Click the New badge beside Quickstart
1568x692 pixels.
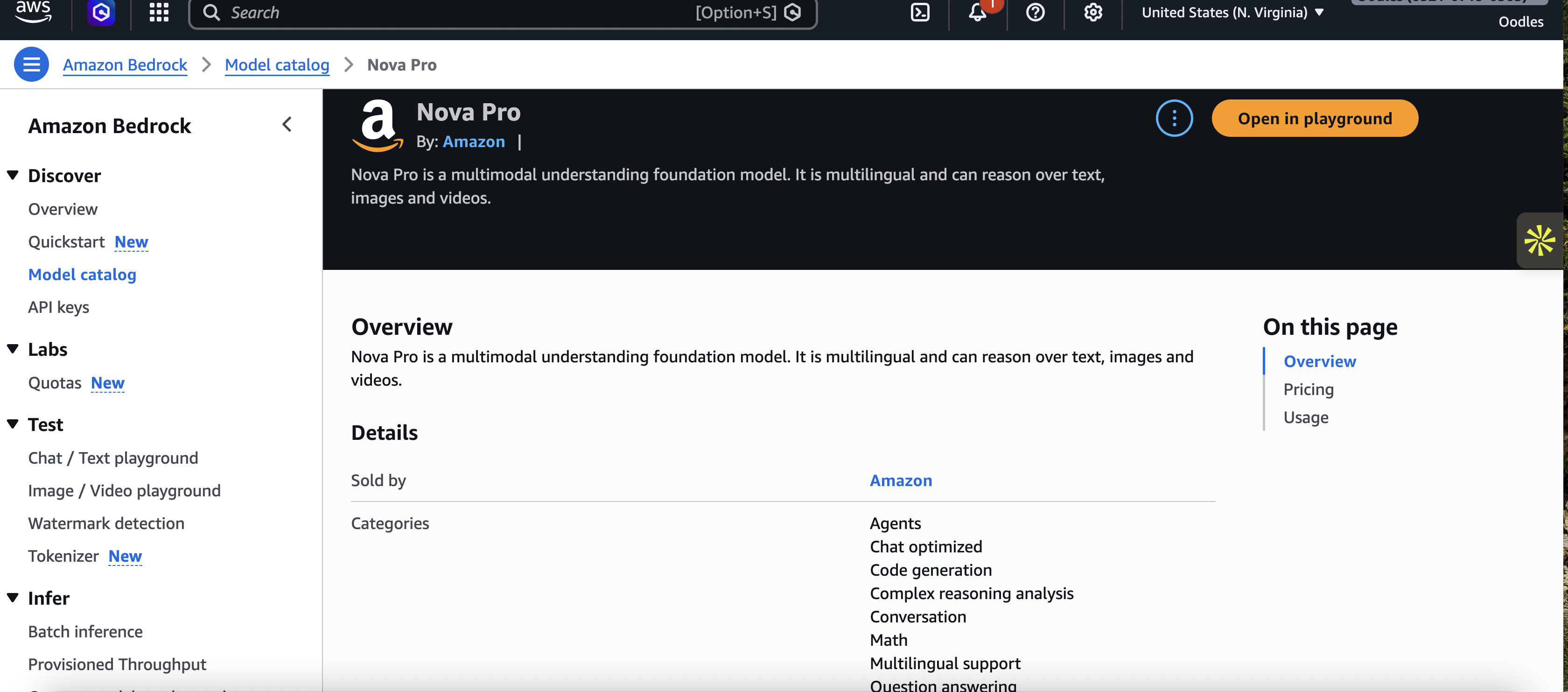pyautogui.click(x=132, y=242)
